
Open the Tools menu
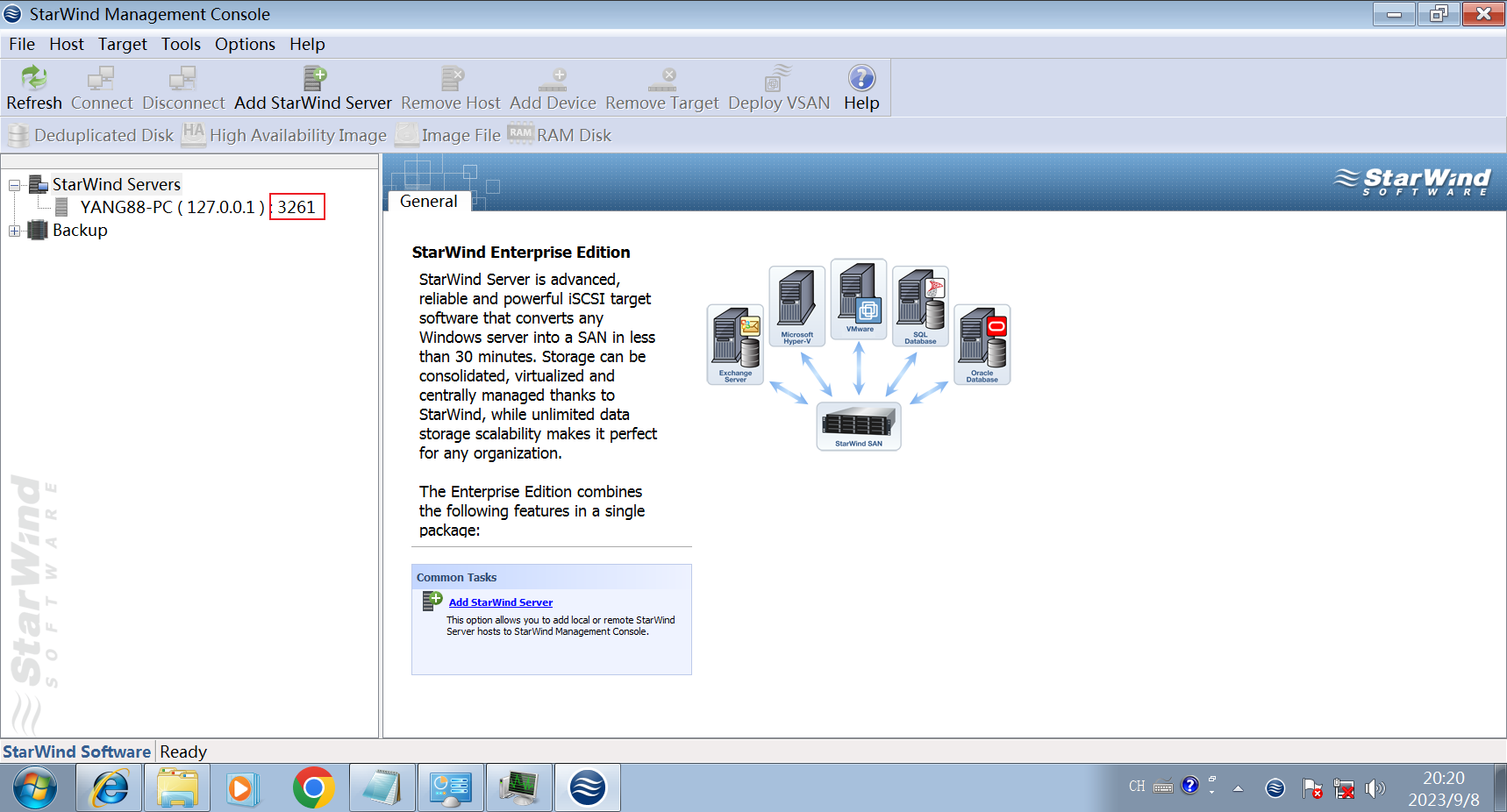tap(181, 44)
